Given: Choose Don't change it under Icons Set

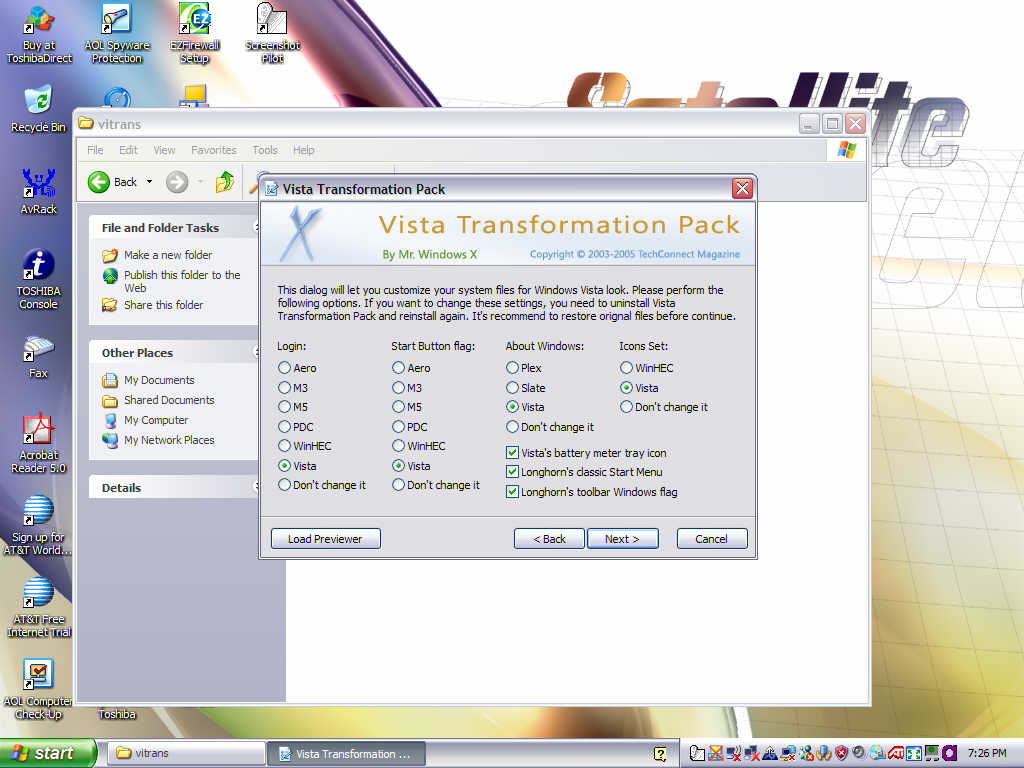Looking at the screenshot, I should (x=626, y=407).
